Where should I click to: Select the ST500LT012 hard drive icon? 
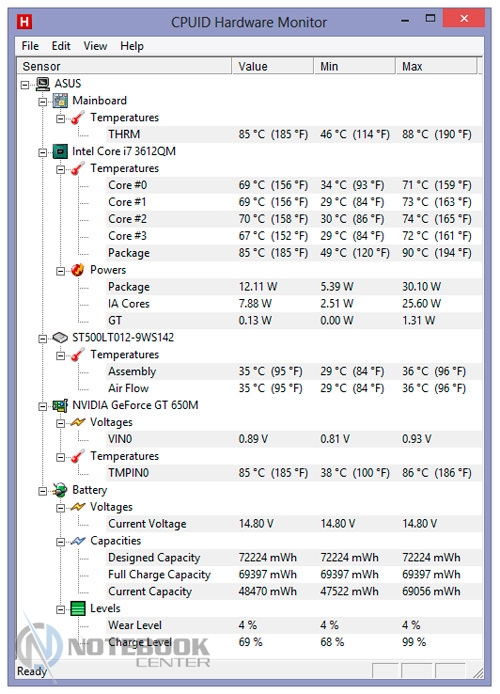pos(60,338)
